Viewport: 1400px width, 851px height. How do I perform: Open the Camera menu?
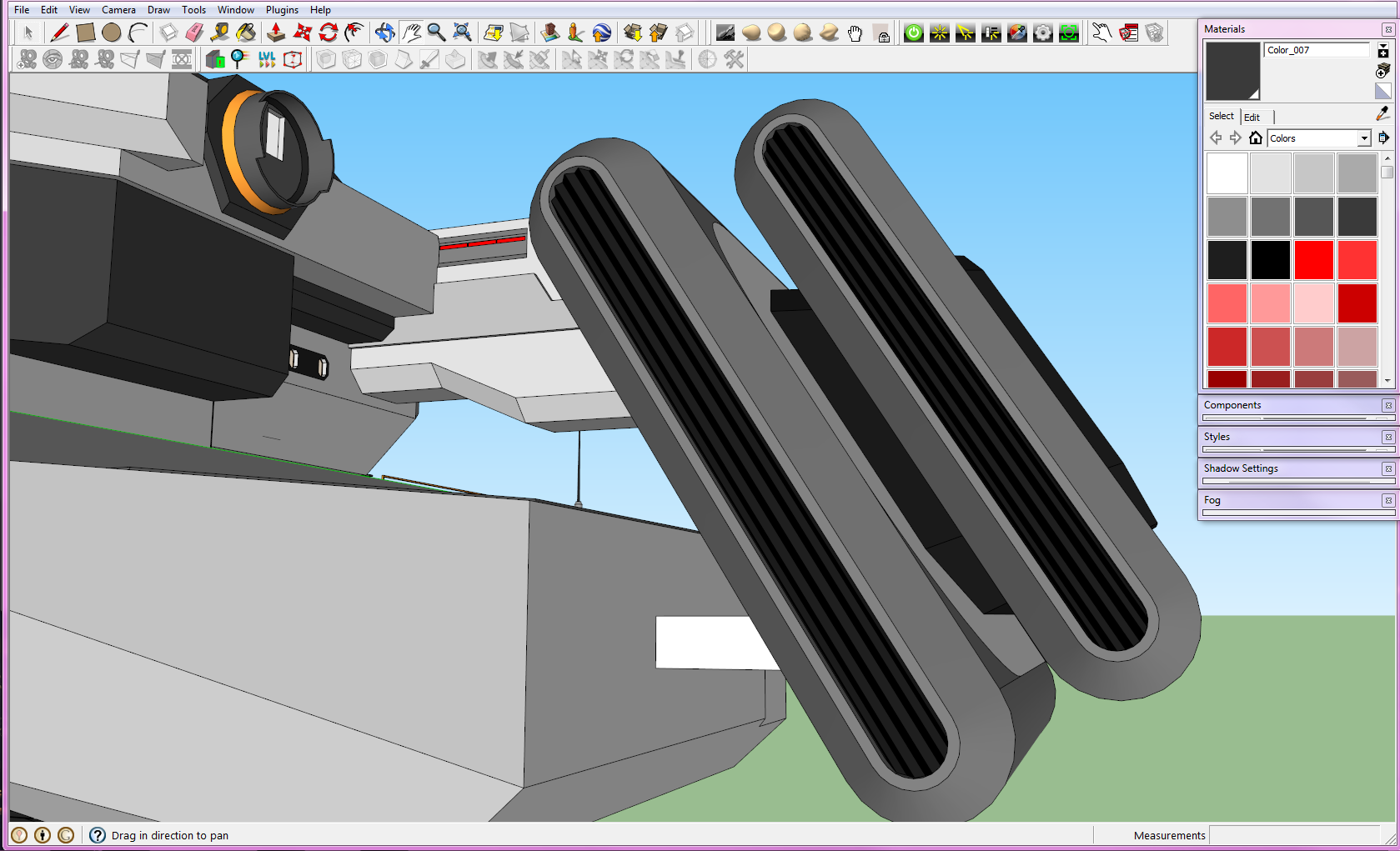(x=118, y=10)
